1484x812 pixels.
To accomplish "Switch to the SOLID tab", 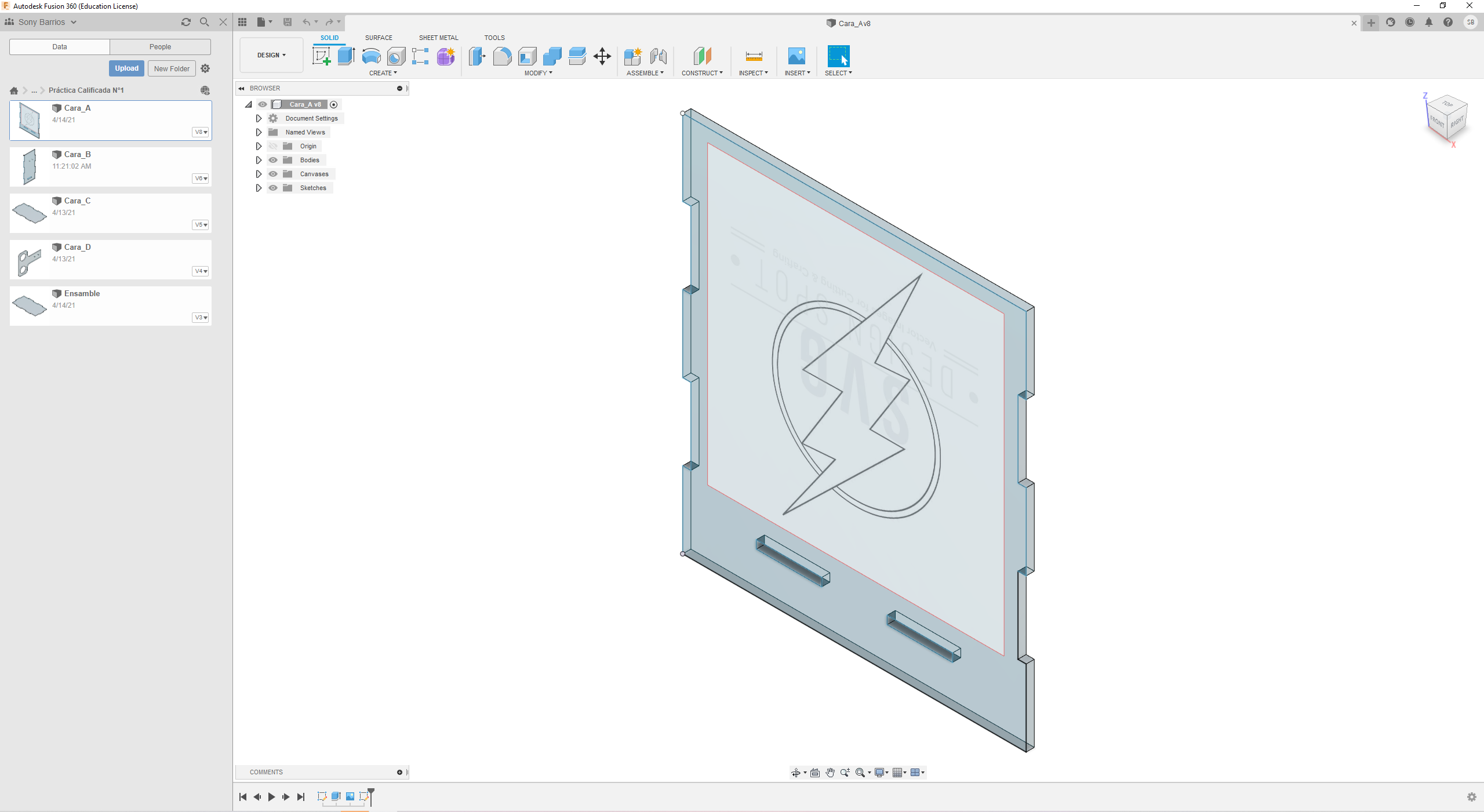I will 329,38.
